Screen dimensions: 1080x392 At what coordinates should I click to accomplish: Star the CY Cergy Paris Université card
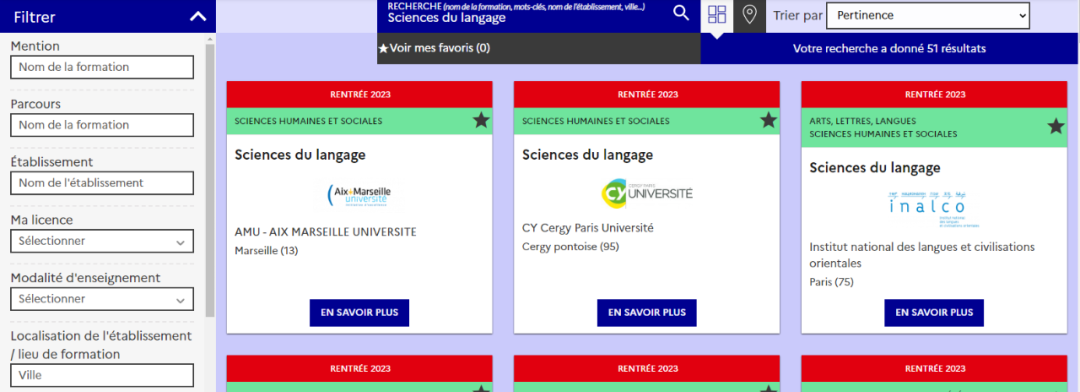[x=769, y=121]
